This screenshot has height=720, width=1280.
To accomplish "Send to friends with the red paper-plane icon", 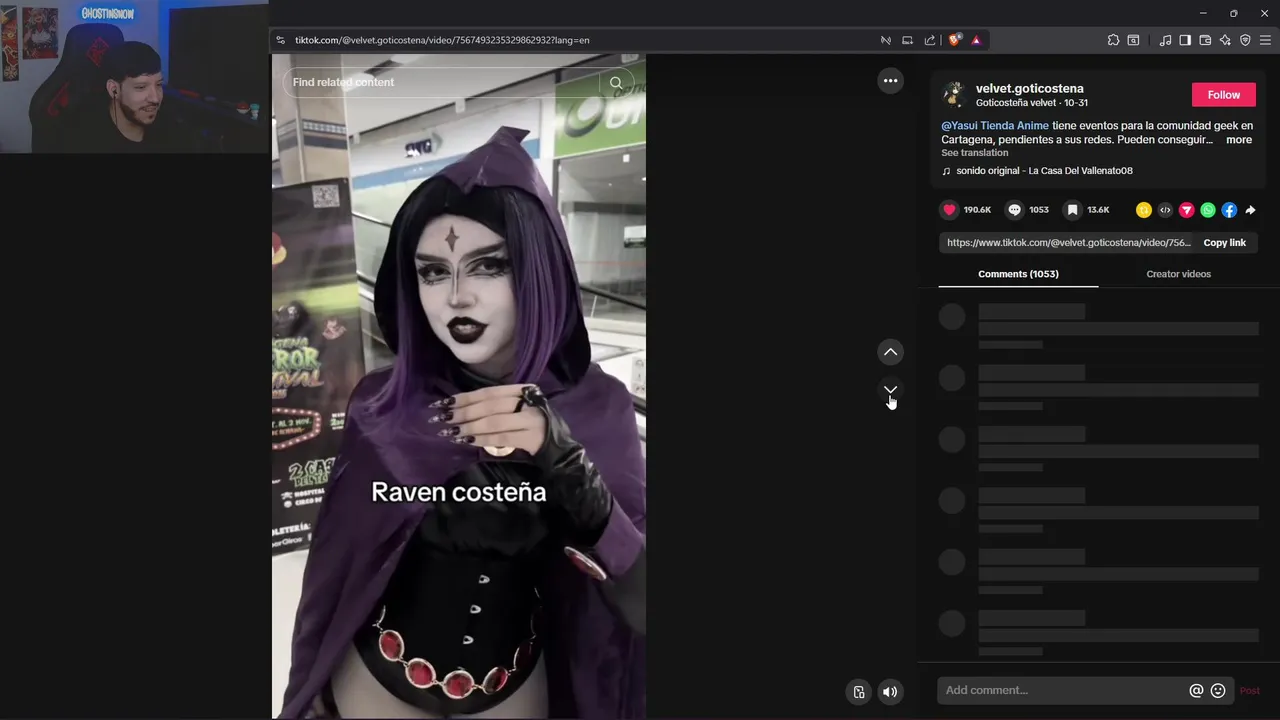I will (x=1187, y=210).
